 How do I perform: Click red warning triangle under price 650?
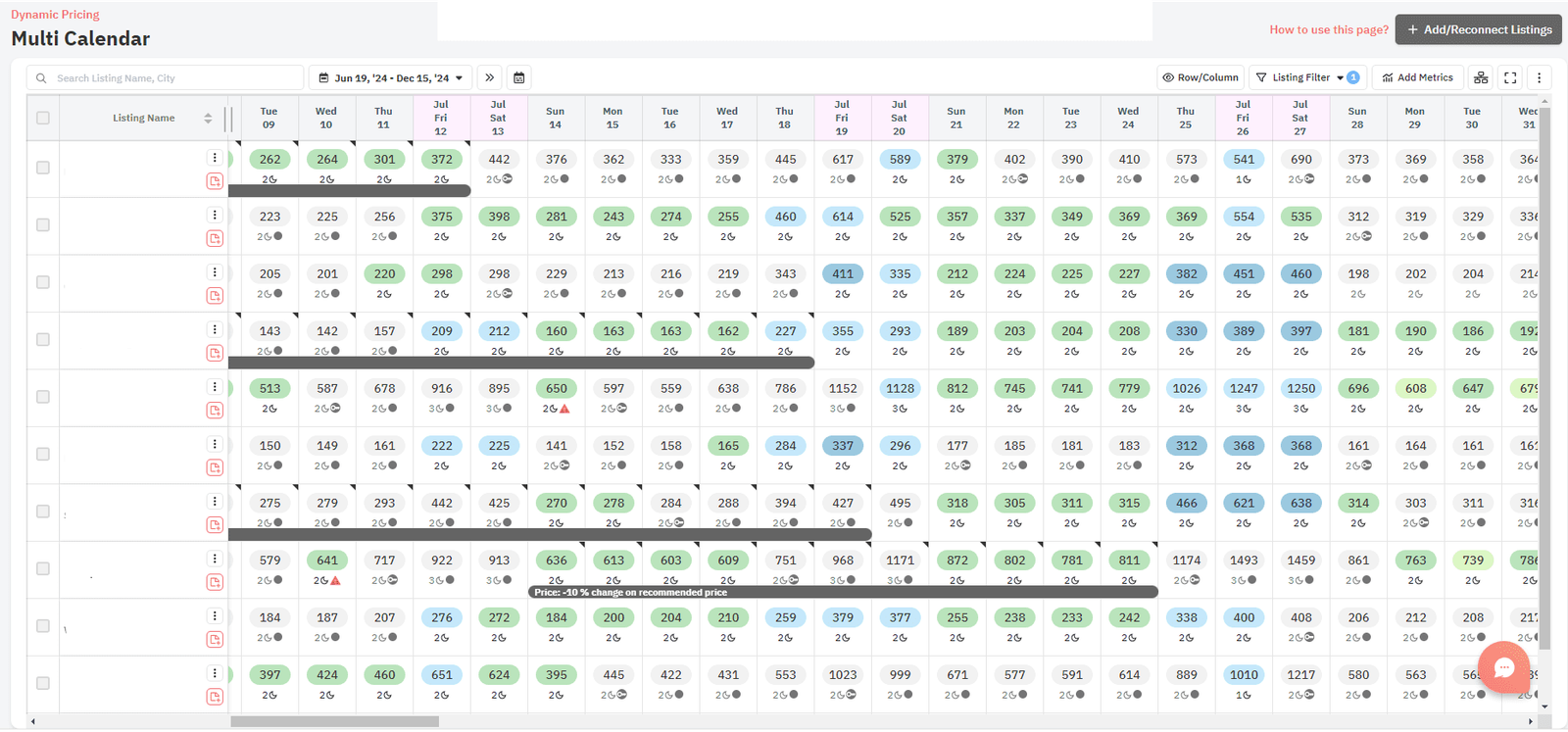click(564, 409)
